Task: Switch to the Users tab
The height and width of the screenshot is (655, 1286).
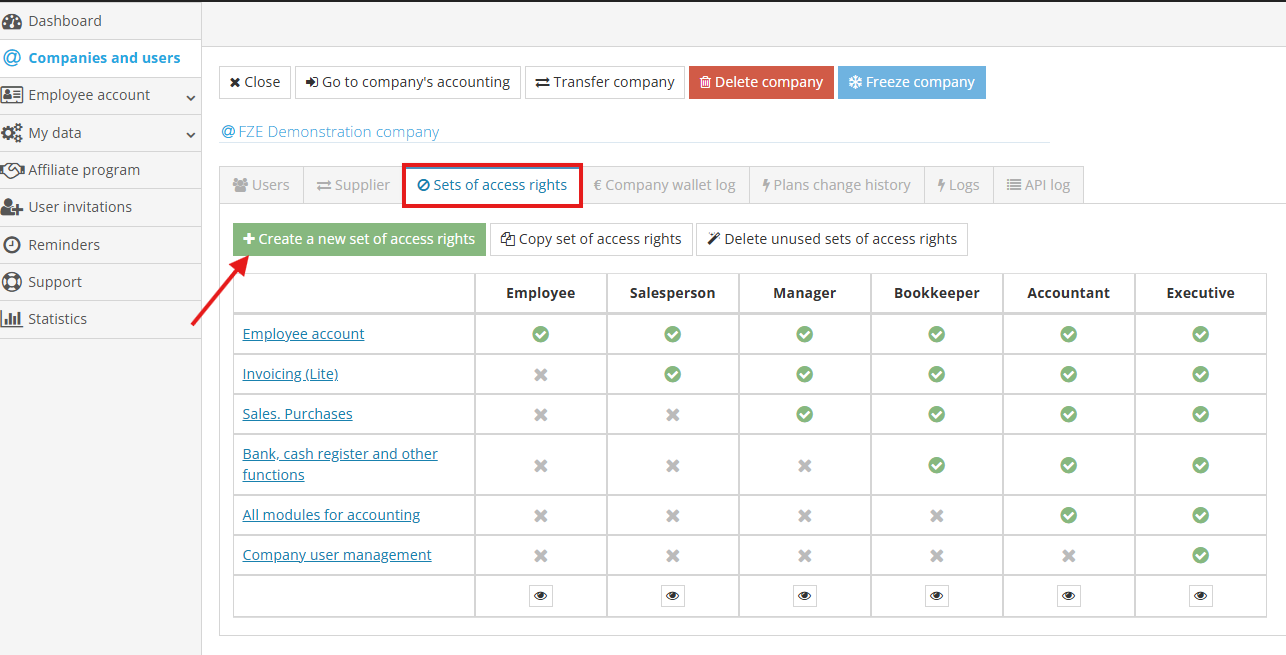Action: coord(260,184)
